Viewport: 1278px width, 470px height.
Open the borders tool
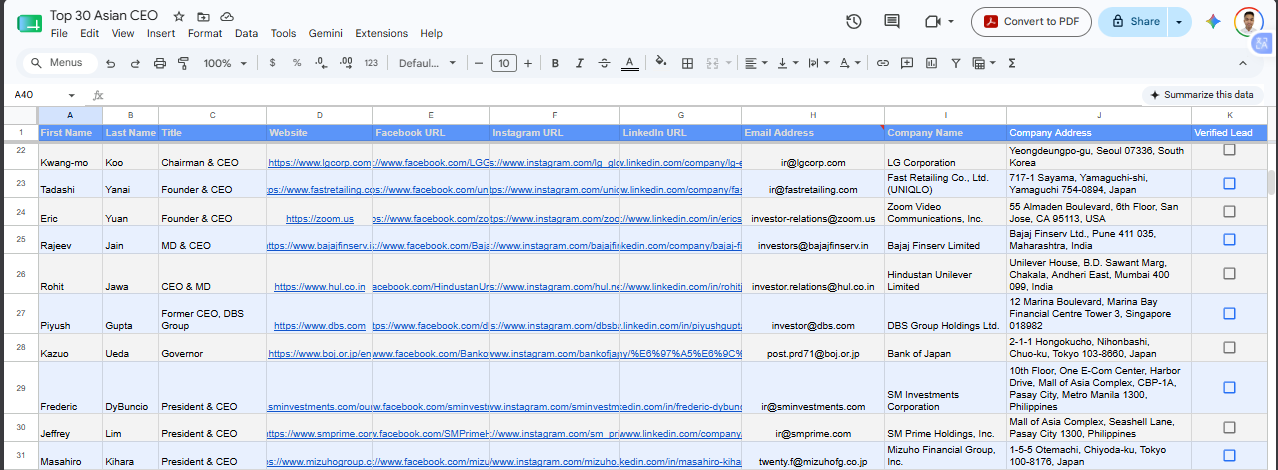click(x=687, y=63)
